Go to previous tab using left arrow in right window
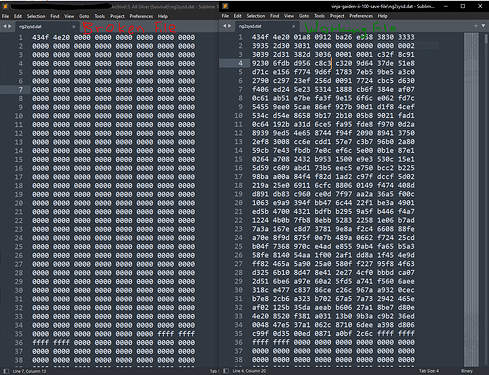The height and width of the screenshot is (375, 489). pyautogui.click(x=225, y=26)
